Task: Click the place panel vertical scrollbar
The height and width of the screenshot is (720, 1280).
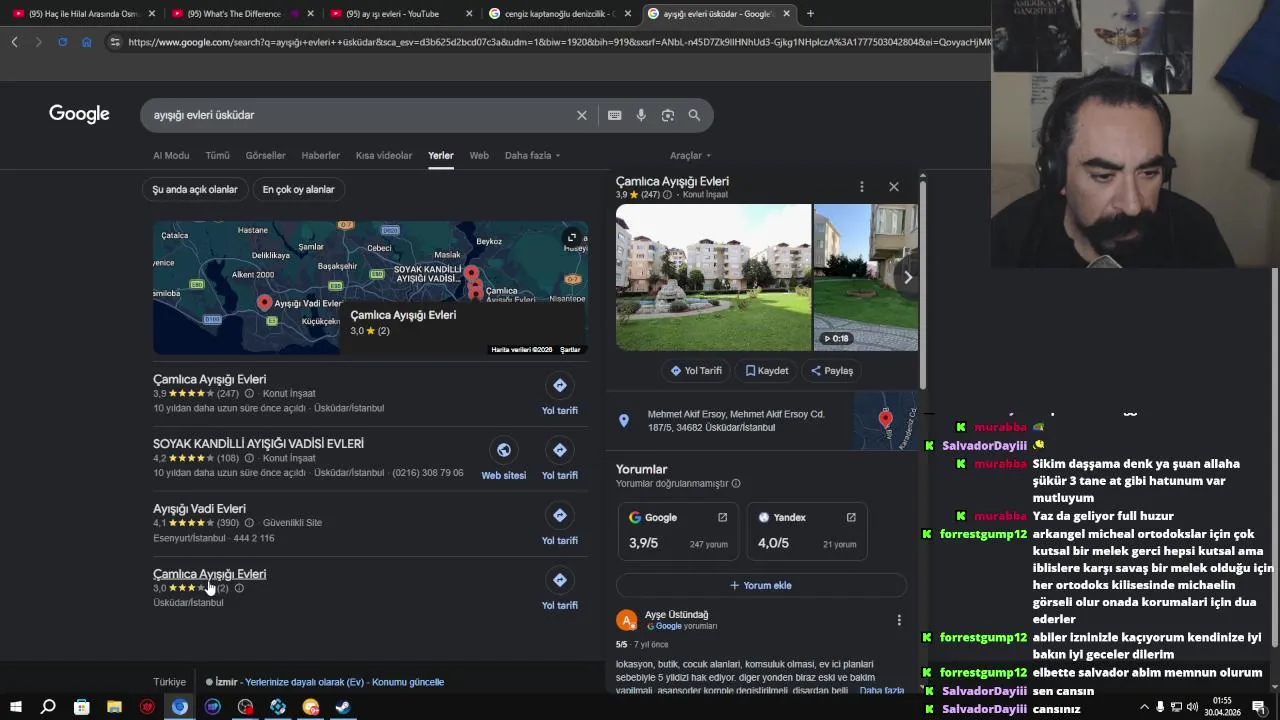Action: 922,285
